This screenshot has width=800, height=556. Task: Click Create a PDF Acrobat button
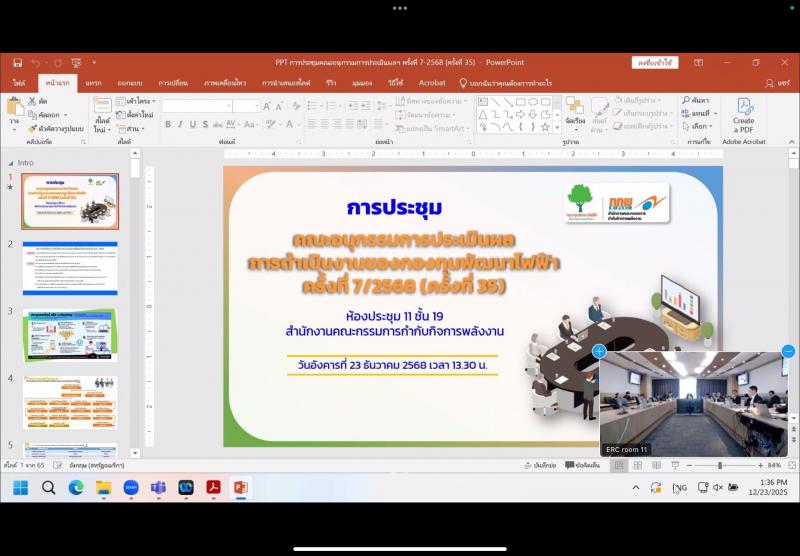[744, 115]
